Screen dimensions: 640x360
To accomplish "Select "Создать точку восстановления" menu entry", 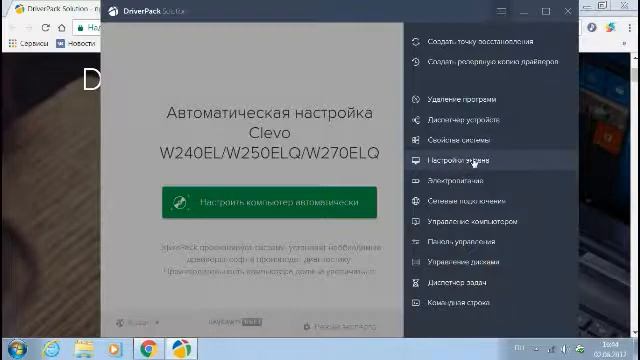I will [x=480, y=42].
